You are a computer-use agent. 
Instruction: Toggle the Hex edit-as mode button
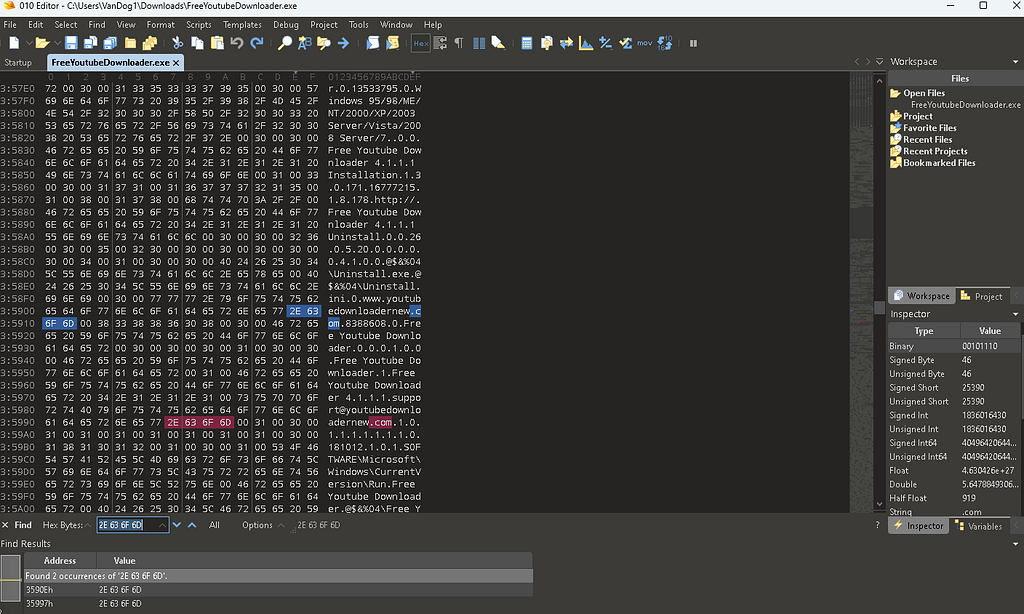pyautogui.click(x=421, y=43)
